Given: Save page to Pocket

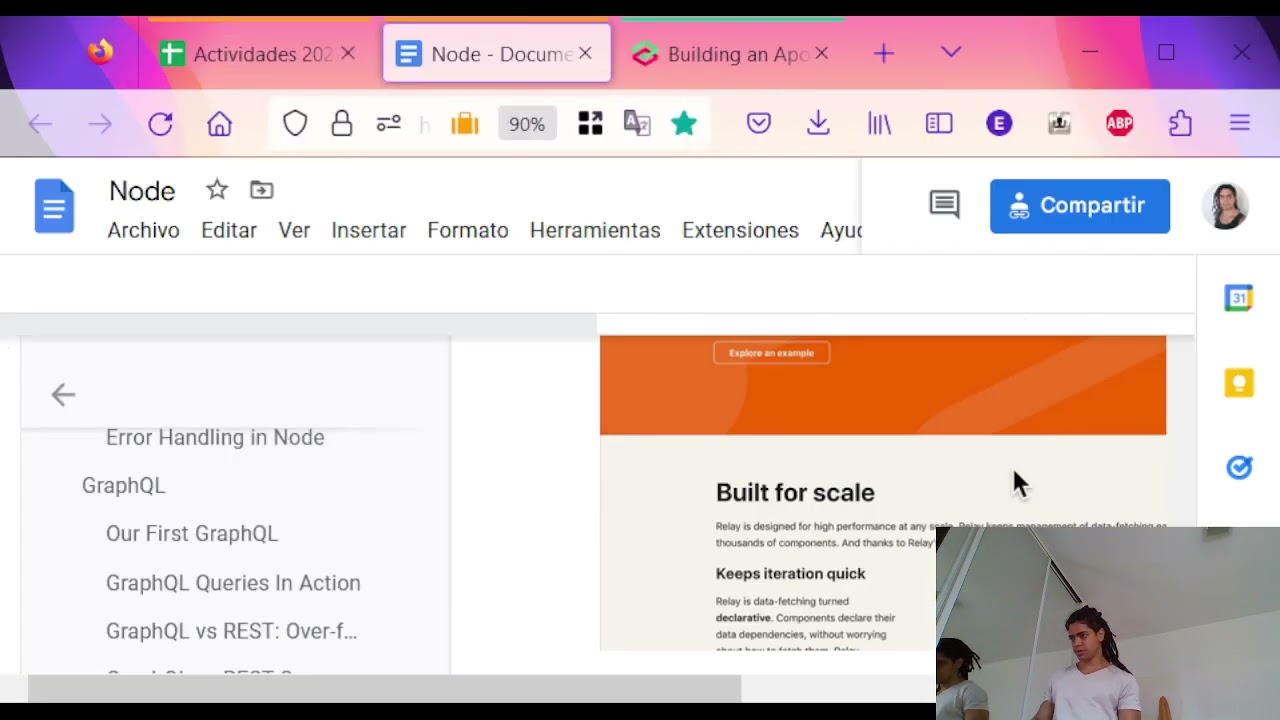Looking at the screenshot, I should (x=759, y=124).
